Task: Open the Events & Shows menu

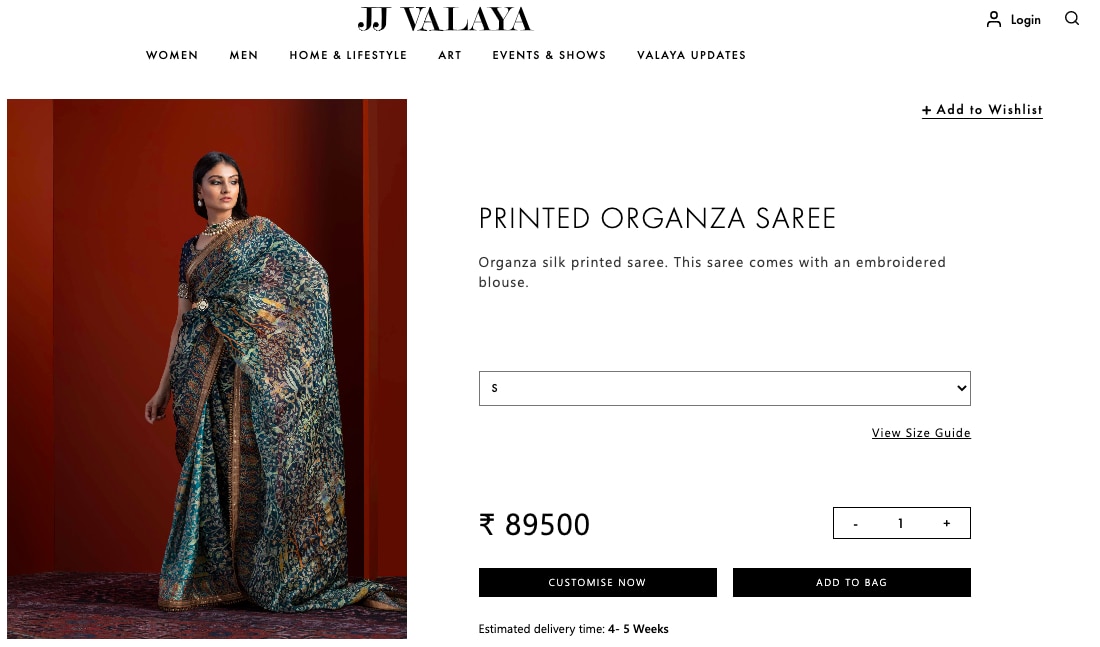Action: point(549,55)
